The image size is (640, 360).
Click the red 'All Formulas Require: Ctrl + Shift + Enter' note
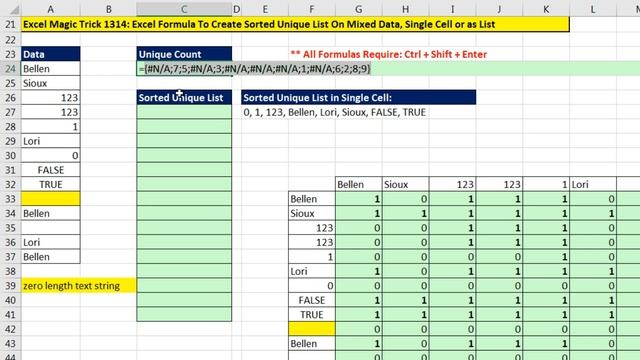pos(389,54)
